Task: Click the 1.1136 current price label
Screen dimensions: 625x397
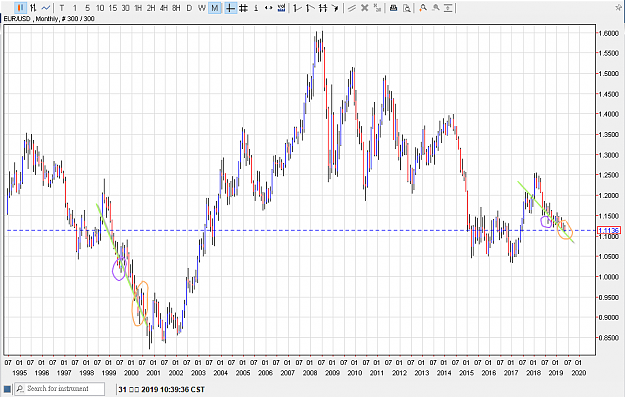Action: point(609,230)
